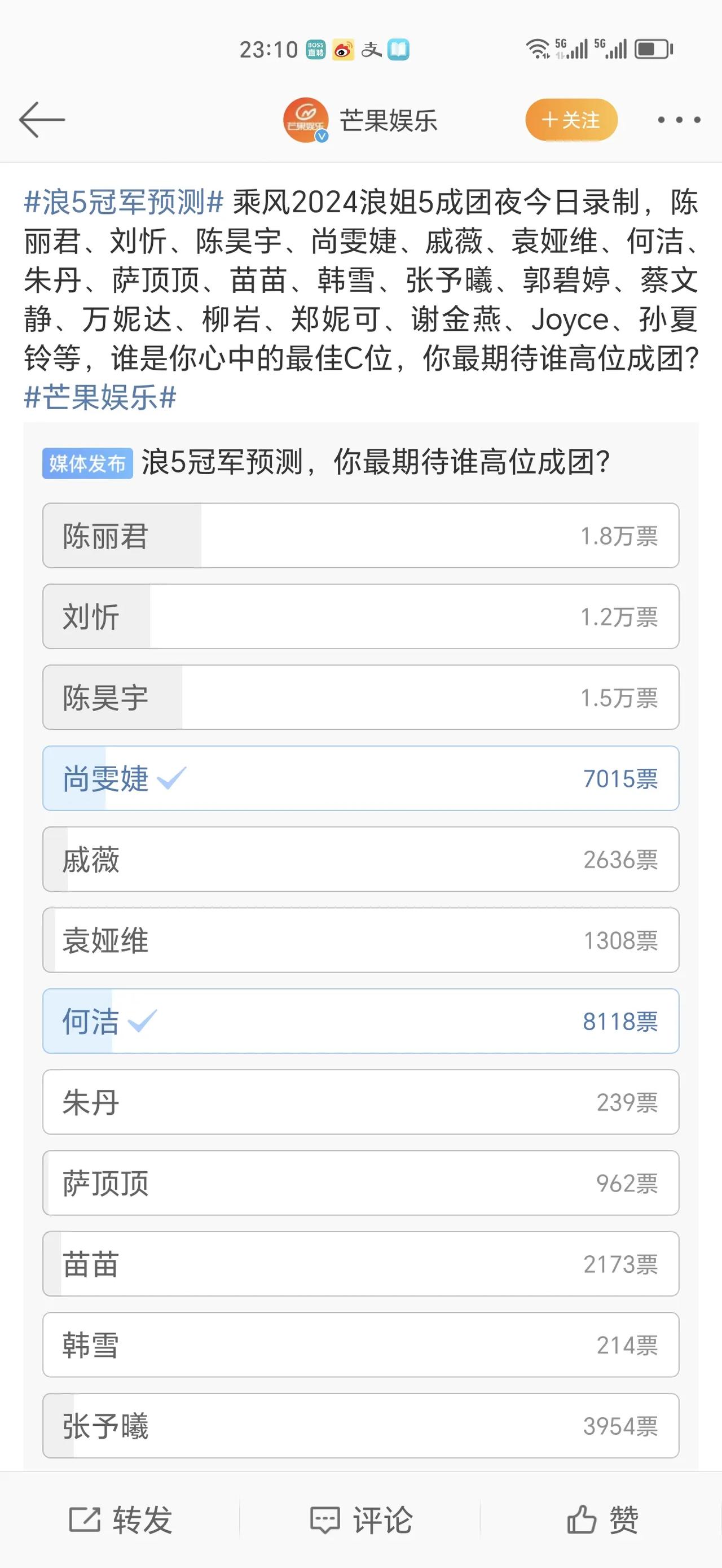Choose 陈昊宇 poll option
This screenshot has width=722, height=1568.
click(360, 697)
